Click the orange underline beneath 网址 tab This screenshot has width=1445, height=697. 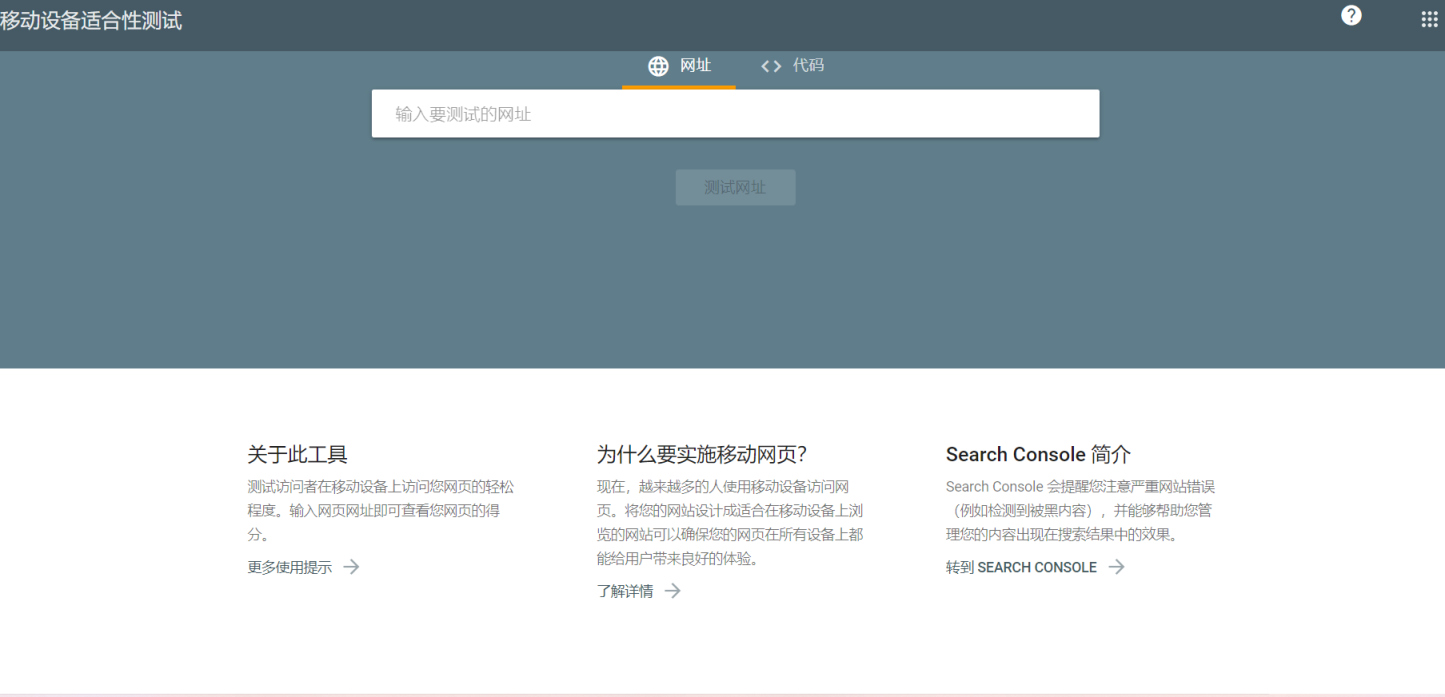pos(678,88)
